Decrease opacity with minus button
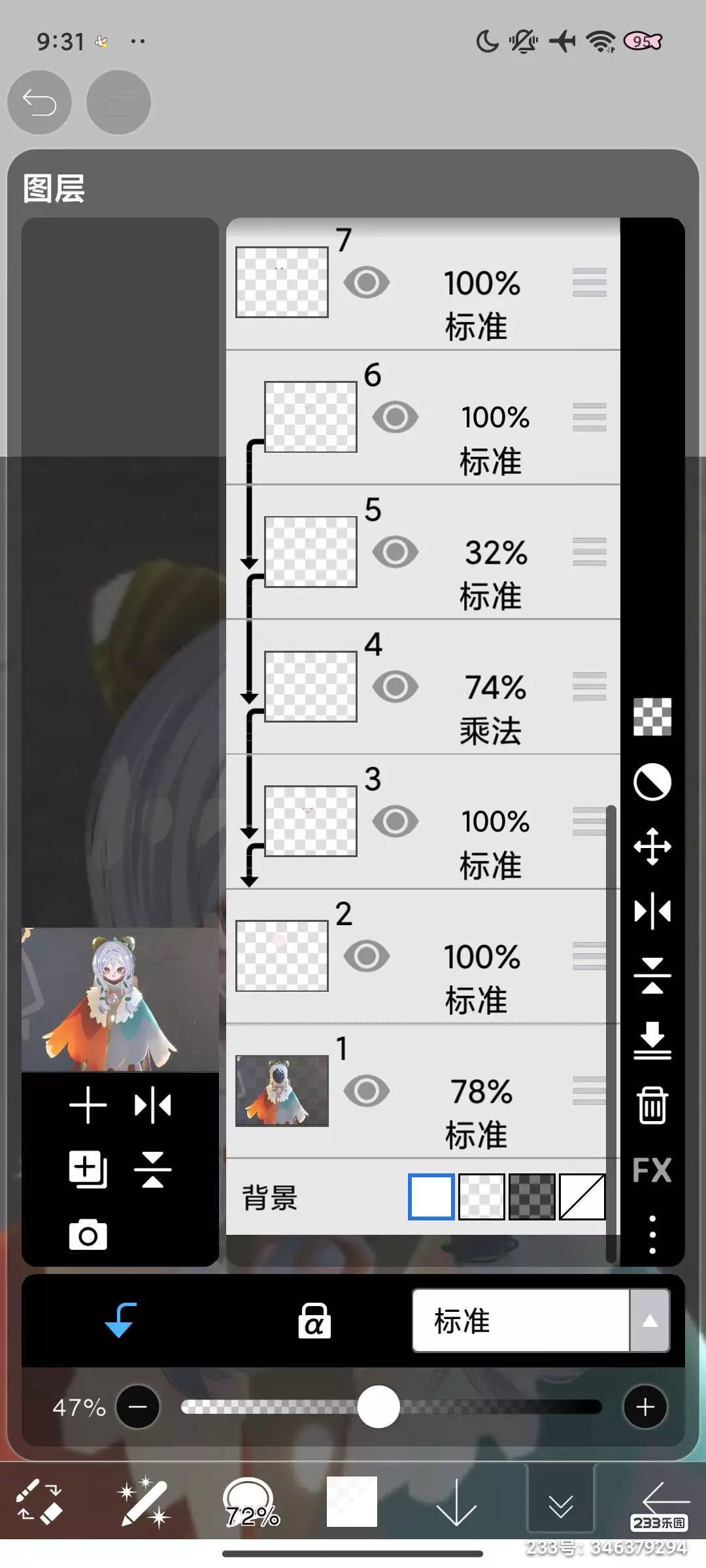 [x=138, y=1407]
